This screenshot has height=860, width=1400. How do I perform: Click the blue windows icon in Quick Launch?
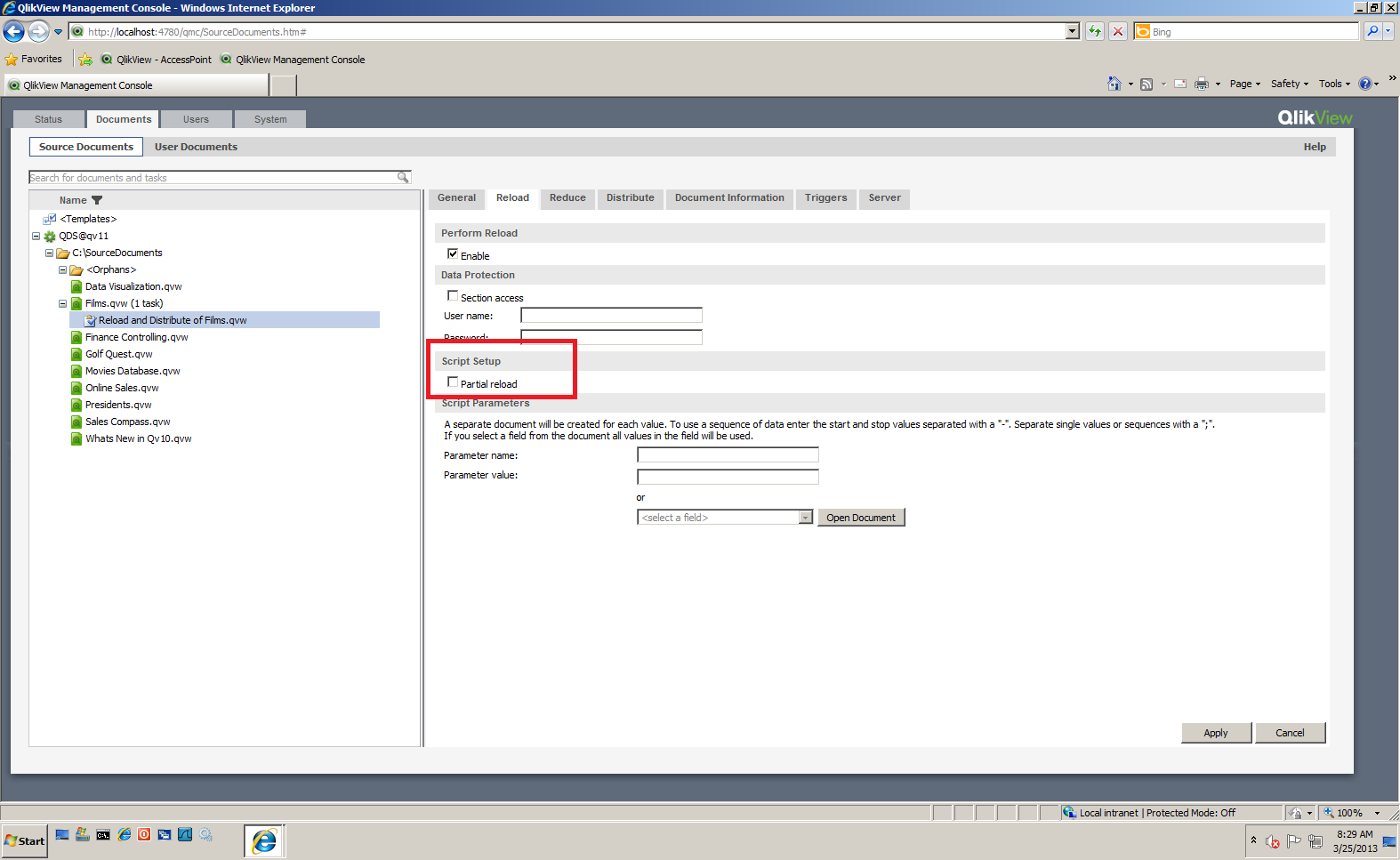tap(165, 834)
